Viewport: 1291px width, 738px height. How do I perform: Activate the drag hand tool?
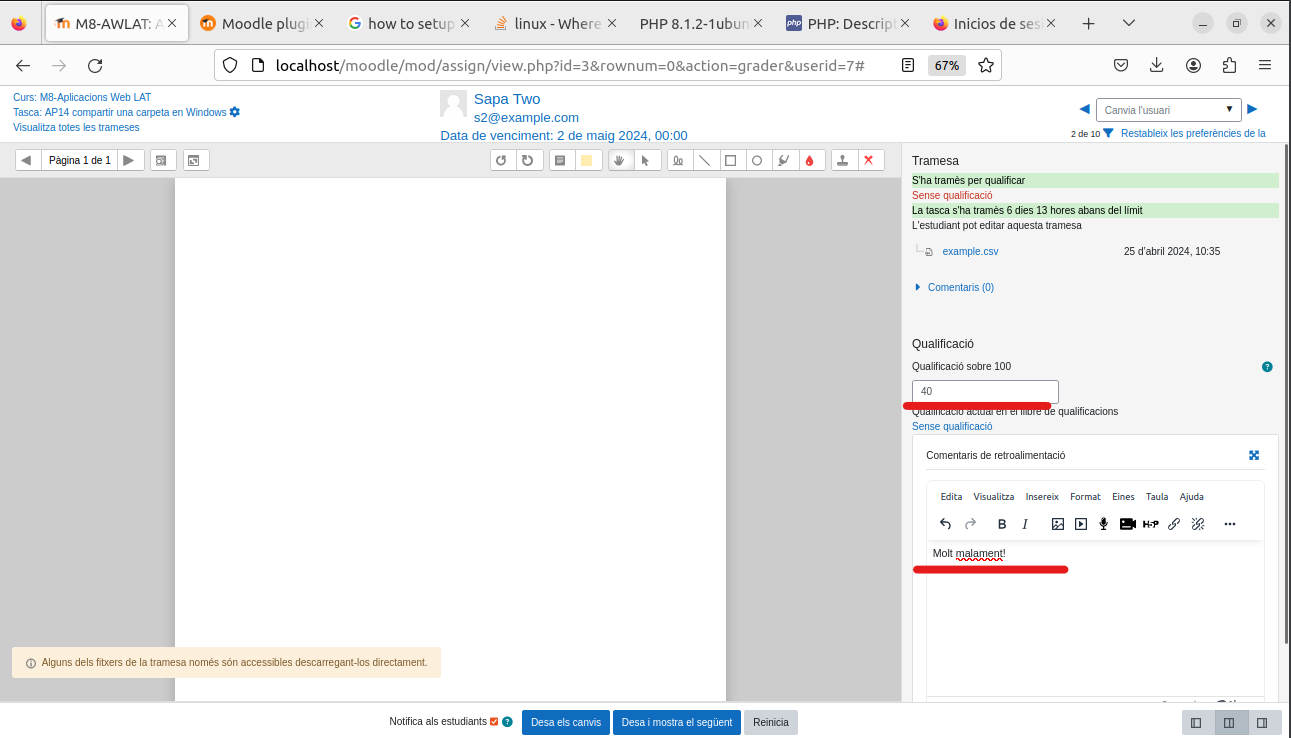click(x=620, y=160)
